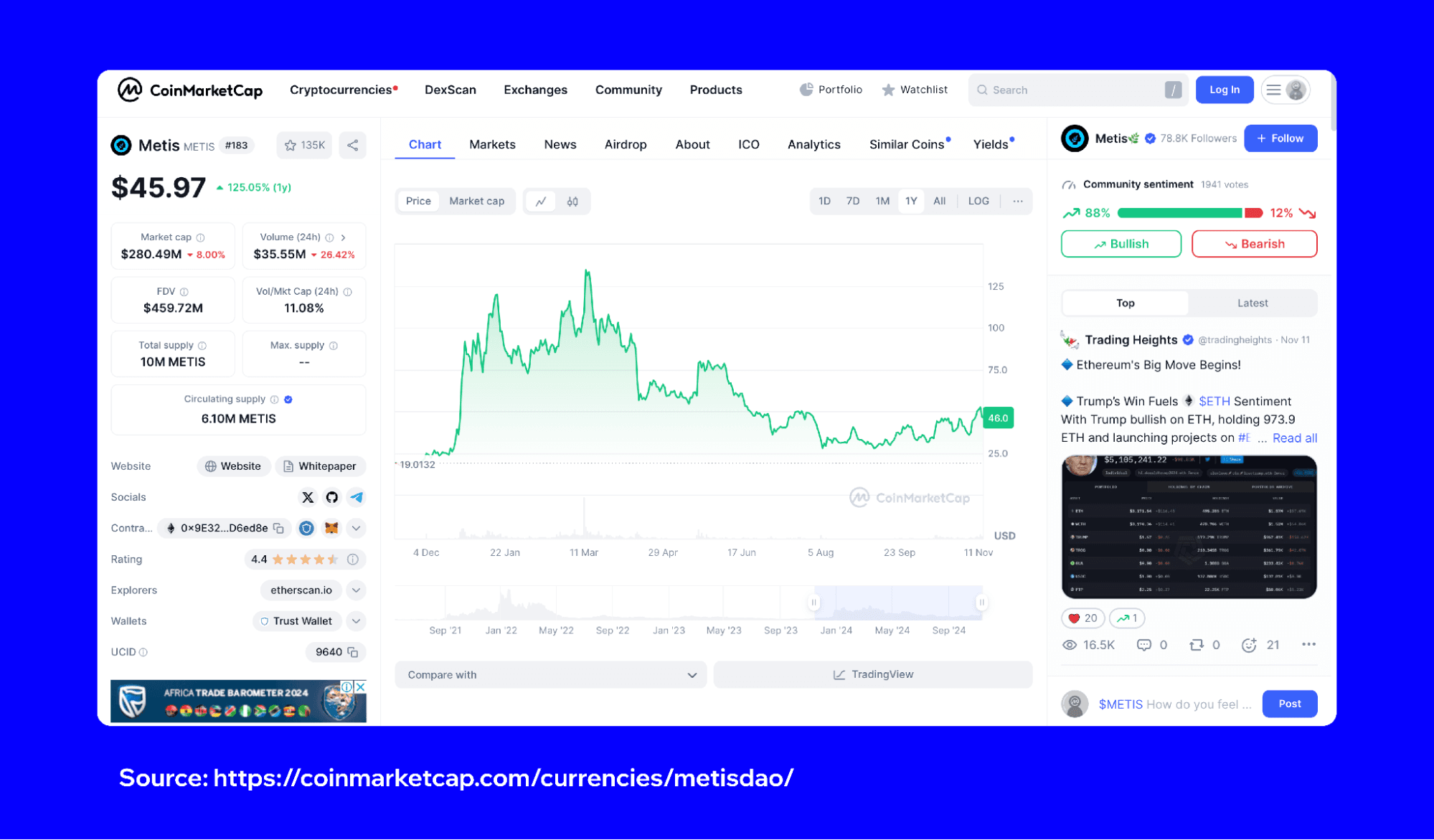Set chart range to 1M
The width and height of the screenshot is (1434, 840).
[x=882, y=202]
